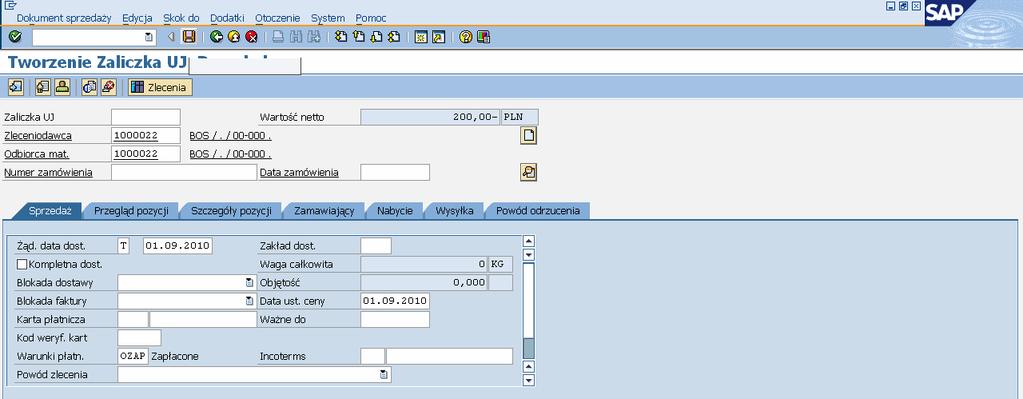Toggle the Kompletna dost. checkbox
The image size is (1023, 399).
pyautogui.click(x=22, y=265)
